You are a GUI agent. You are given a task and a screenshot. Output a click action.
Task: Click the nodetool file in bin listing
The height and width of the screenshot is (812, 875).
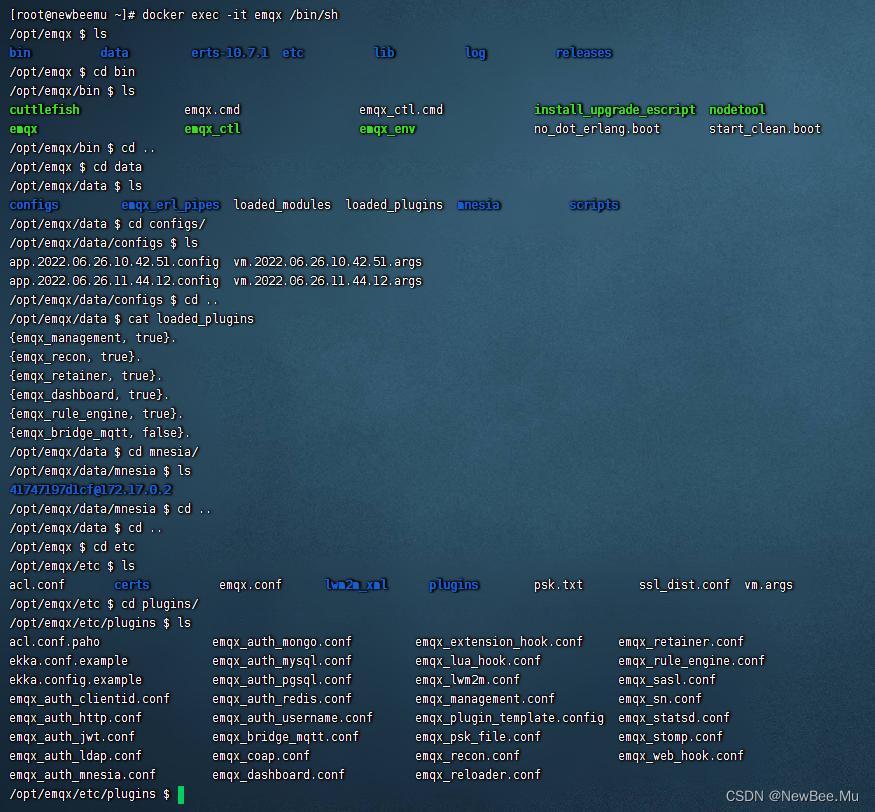[x=737, y=110]
